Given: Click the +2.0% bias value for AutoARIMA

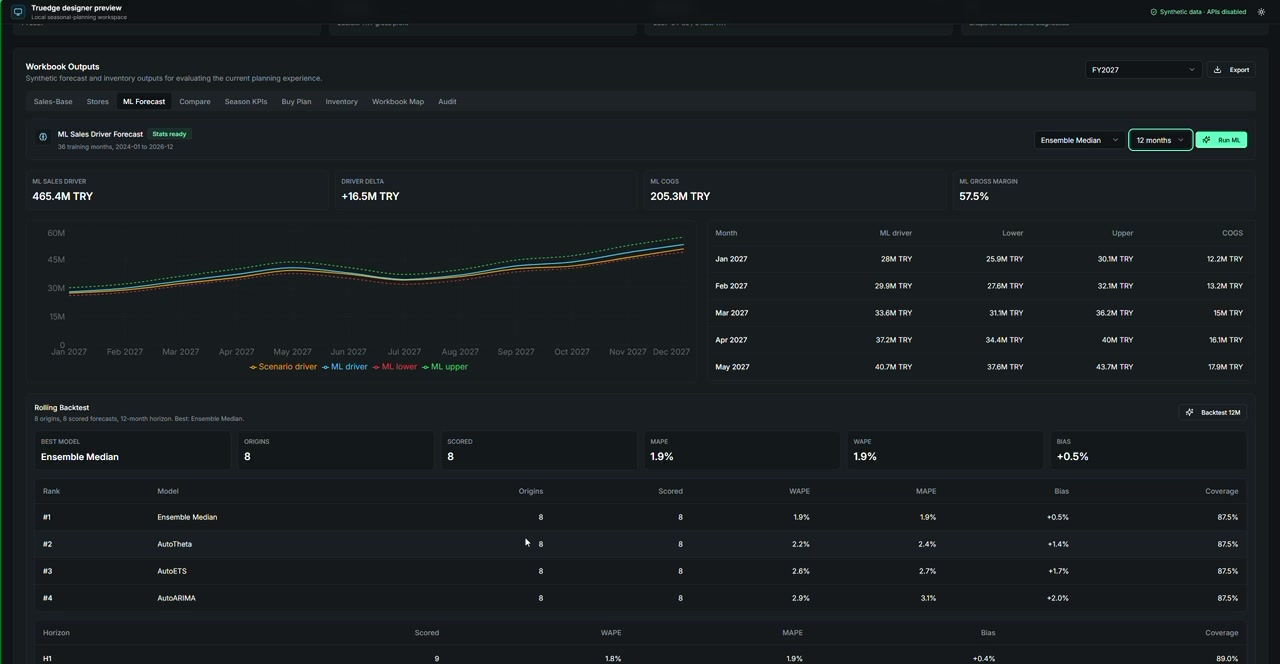Looking at the screenshot, I should tap(1058, 598).
